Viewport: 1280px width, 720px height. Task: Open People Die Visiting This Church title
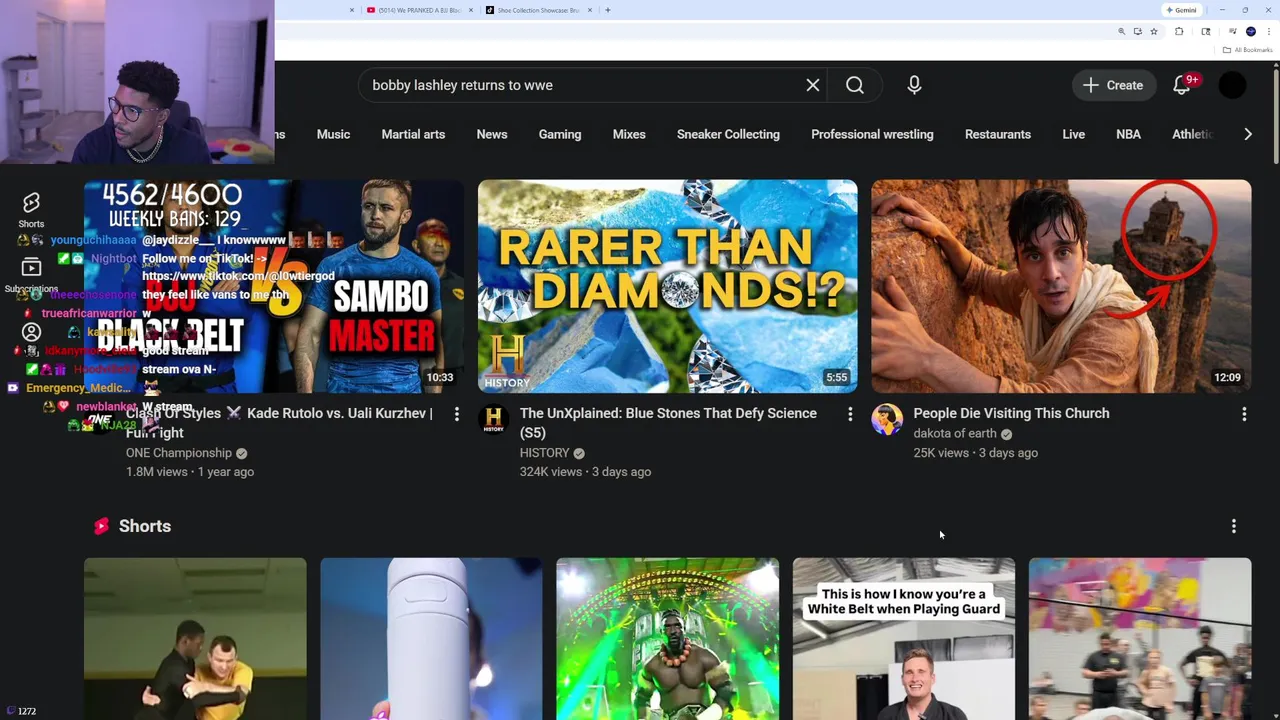point(1011,413)
